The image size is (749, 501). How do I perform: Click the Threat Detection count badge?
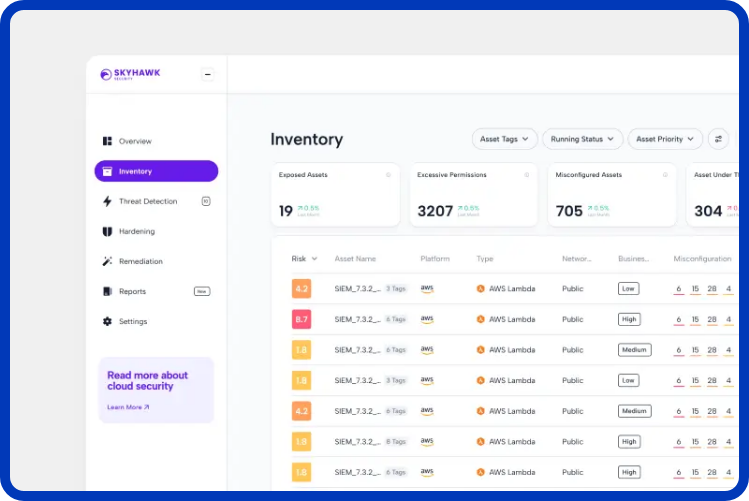[206, 202]
